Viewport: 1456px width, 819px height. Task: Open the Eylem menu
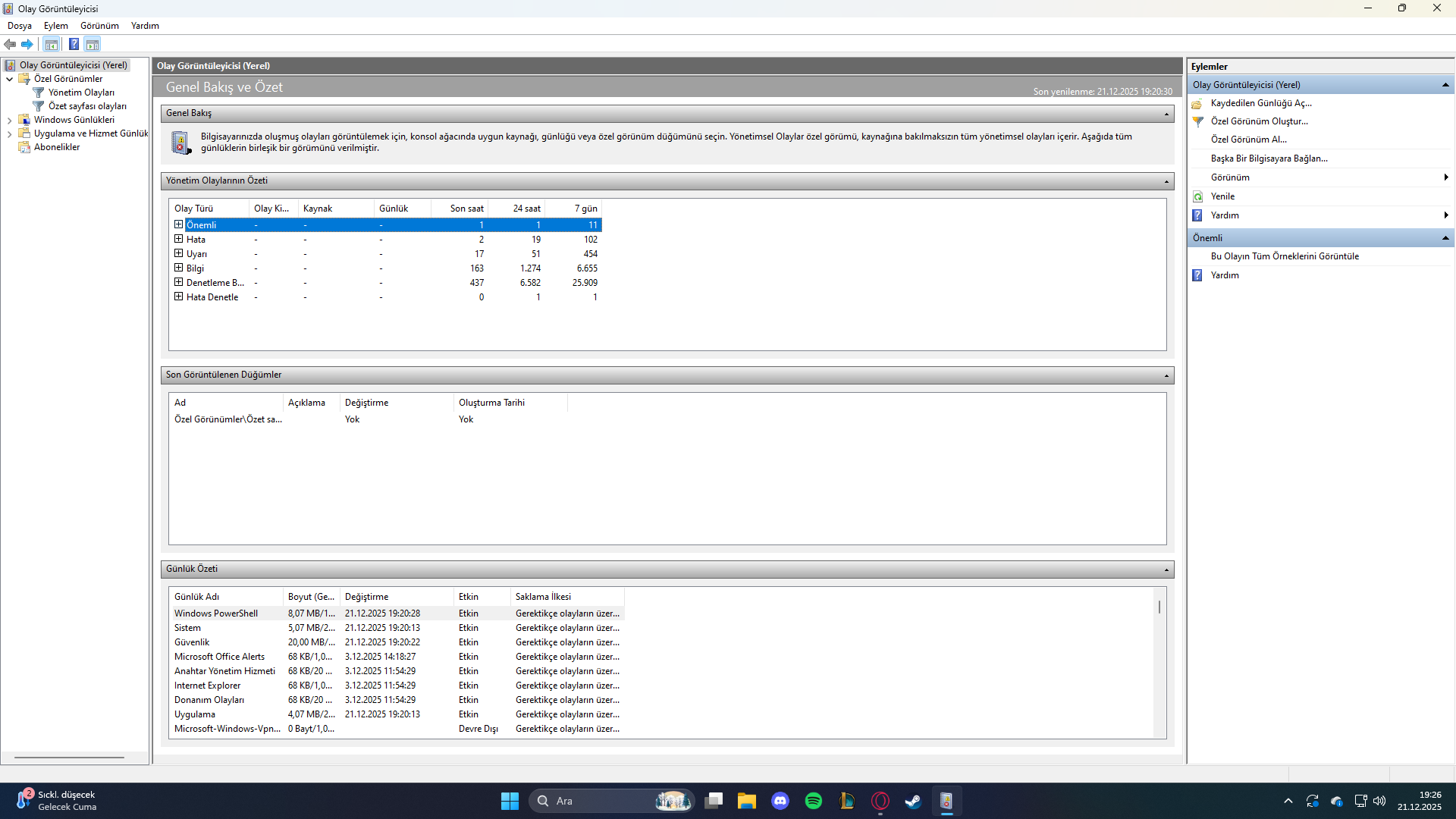pyautogui.click(x=55, y=26)
